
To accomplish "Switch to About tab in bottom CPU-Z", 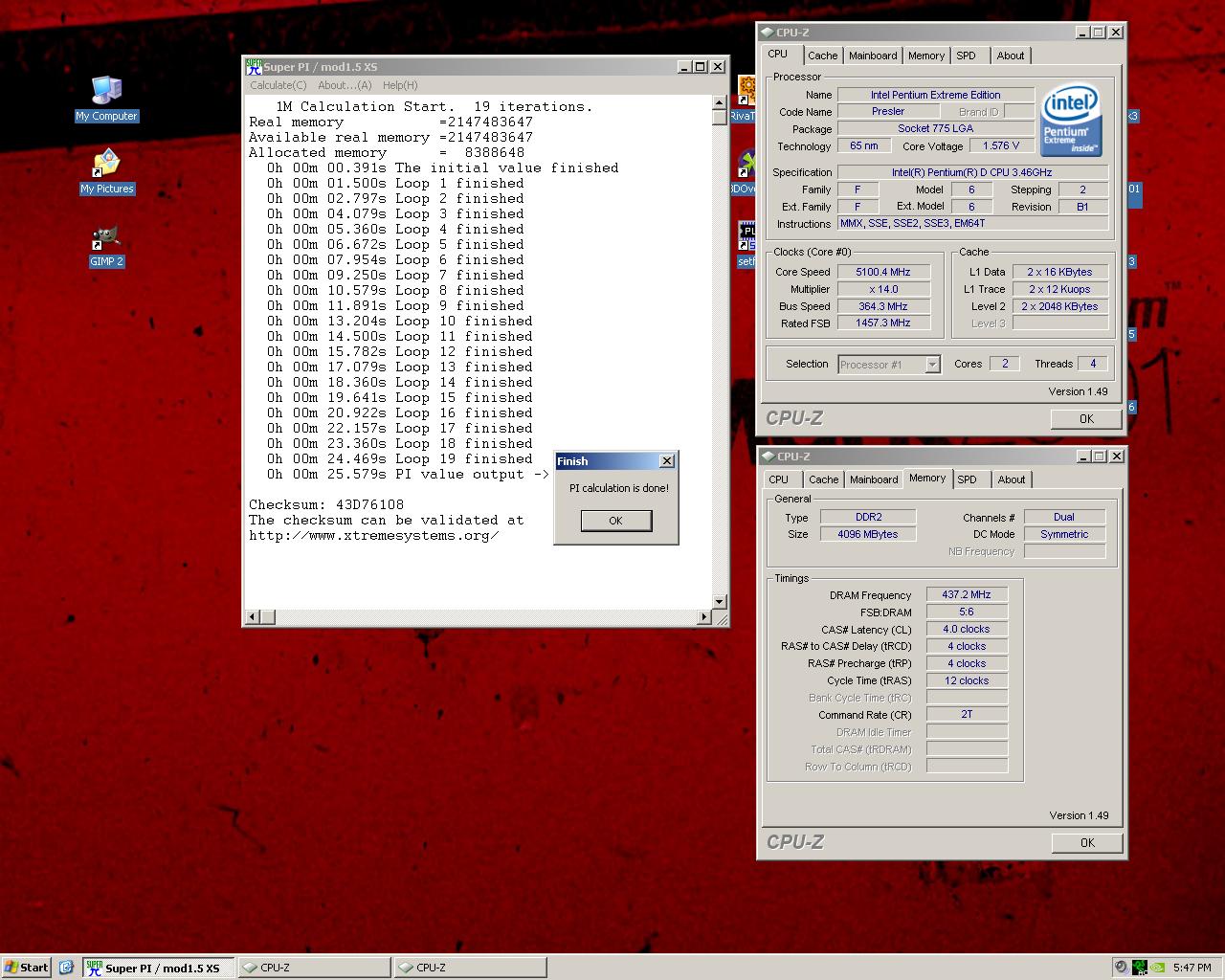I will coord(1012,479).
